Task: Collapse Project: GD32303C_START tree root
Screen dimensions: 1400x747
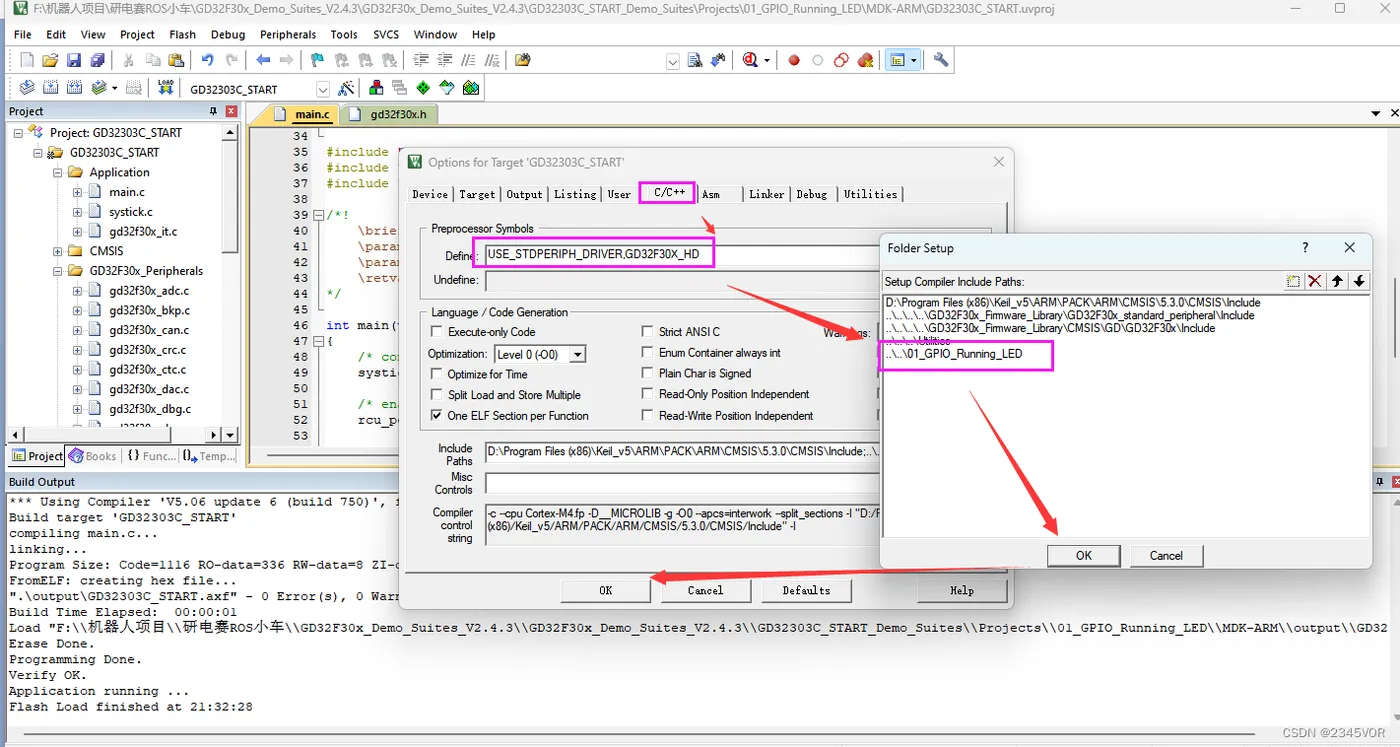Action: (x=19, y=132)
